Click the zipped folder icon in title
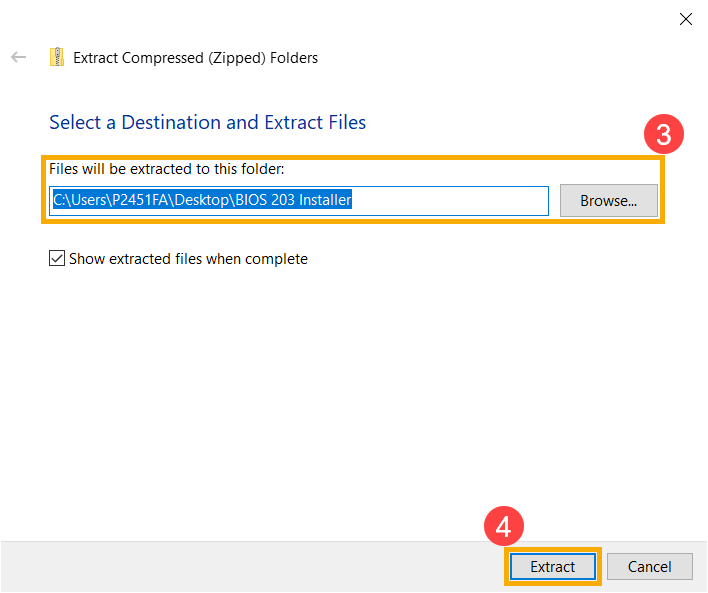This screenshot has height=593, width=708. 56,57
